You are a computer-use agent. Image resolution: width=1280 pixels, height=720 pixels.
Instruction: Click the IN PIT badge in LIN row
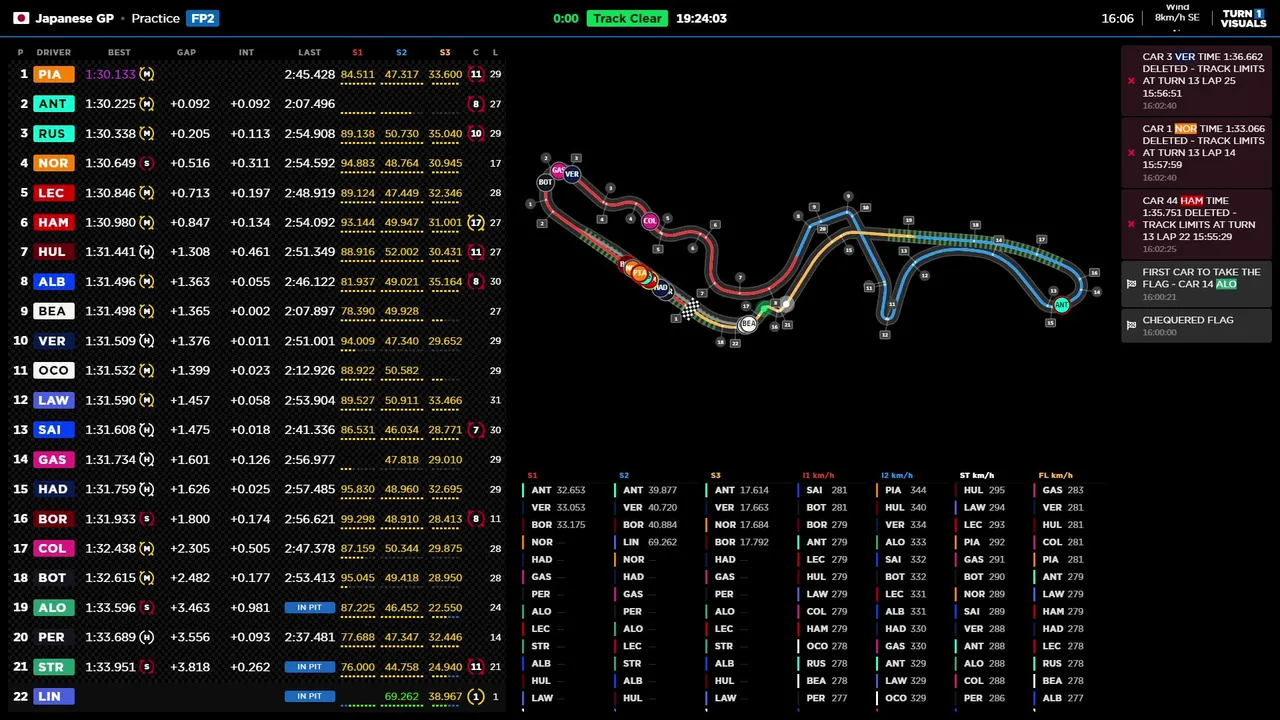309,696
